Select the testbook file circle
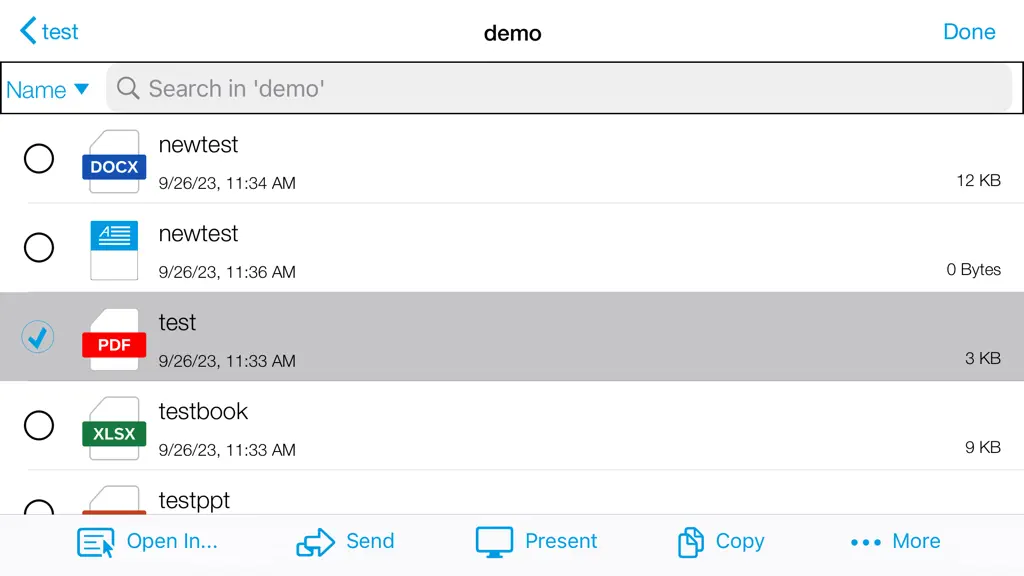Image resolution: width=1024 pixels, height=576 pixels. (39, 425)
